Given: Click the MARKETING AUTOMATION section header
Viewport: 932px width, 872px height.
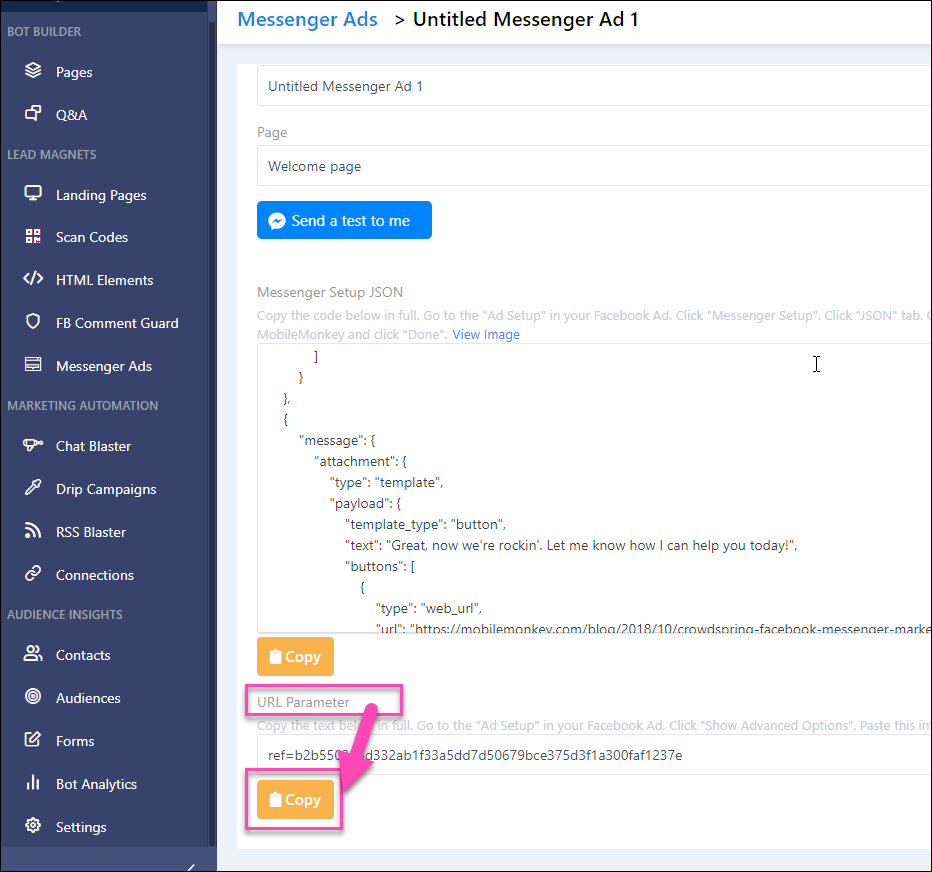Looking at the screenshot, I should click(x=83, y=405).
